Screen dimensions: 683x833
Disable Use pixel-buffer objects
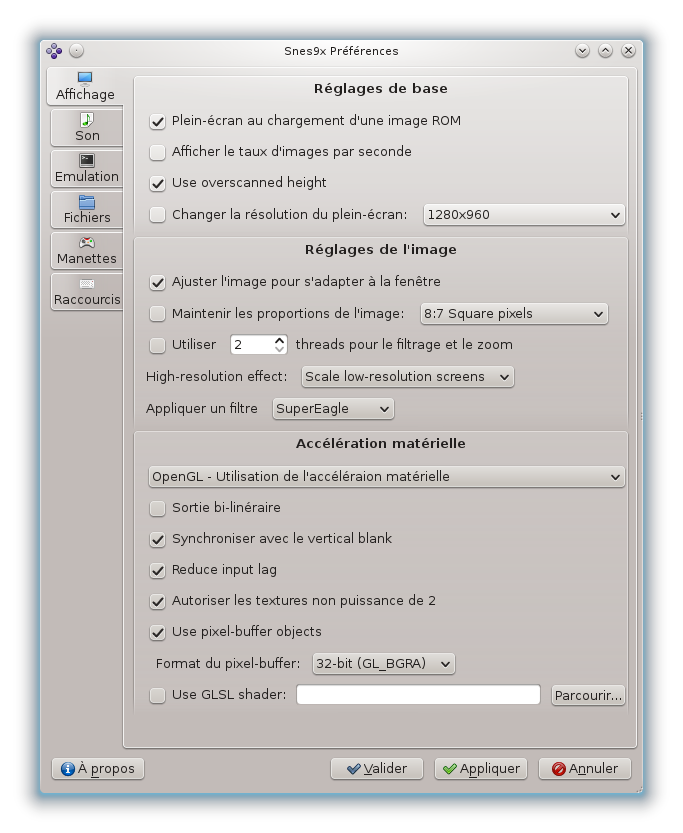point(157,632)
